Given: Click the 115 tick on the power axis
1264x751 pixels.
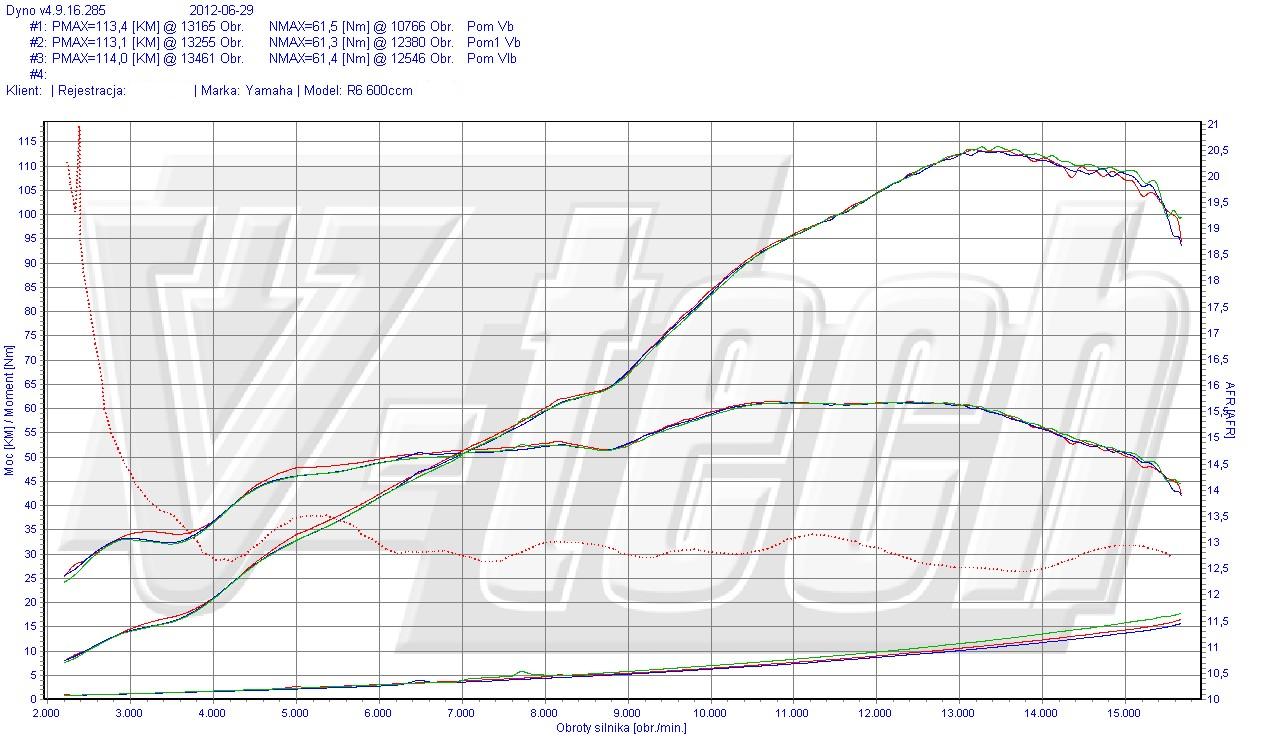Looking at the screenshot, I should pos(28,142).
